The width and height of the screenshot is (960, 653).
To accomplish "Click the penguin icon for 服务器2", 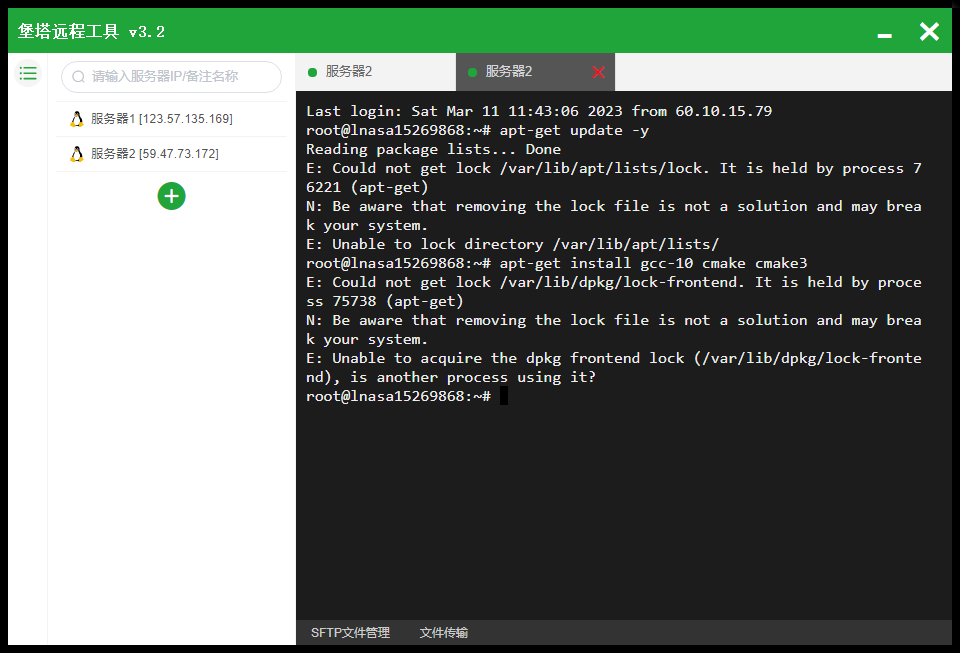I will click(x=77, y=154).
